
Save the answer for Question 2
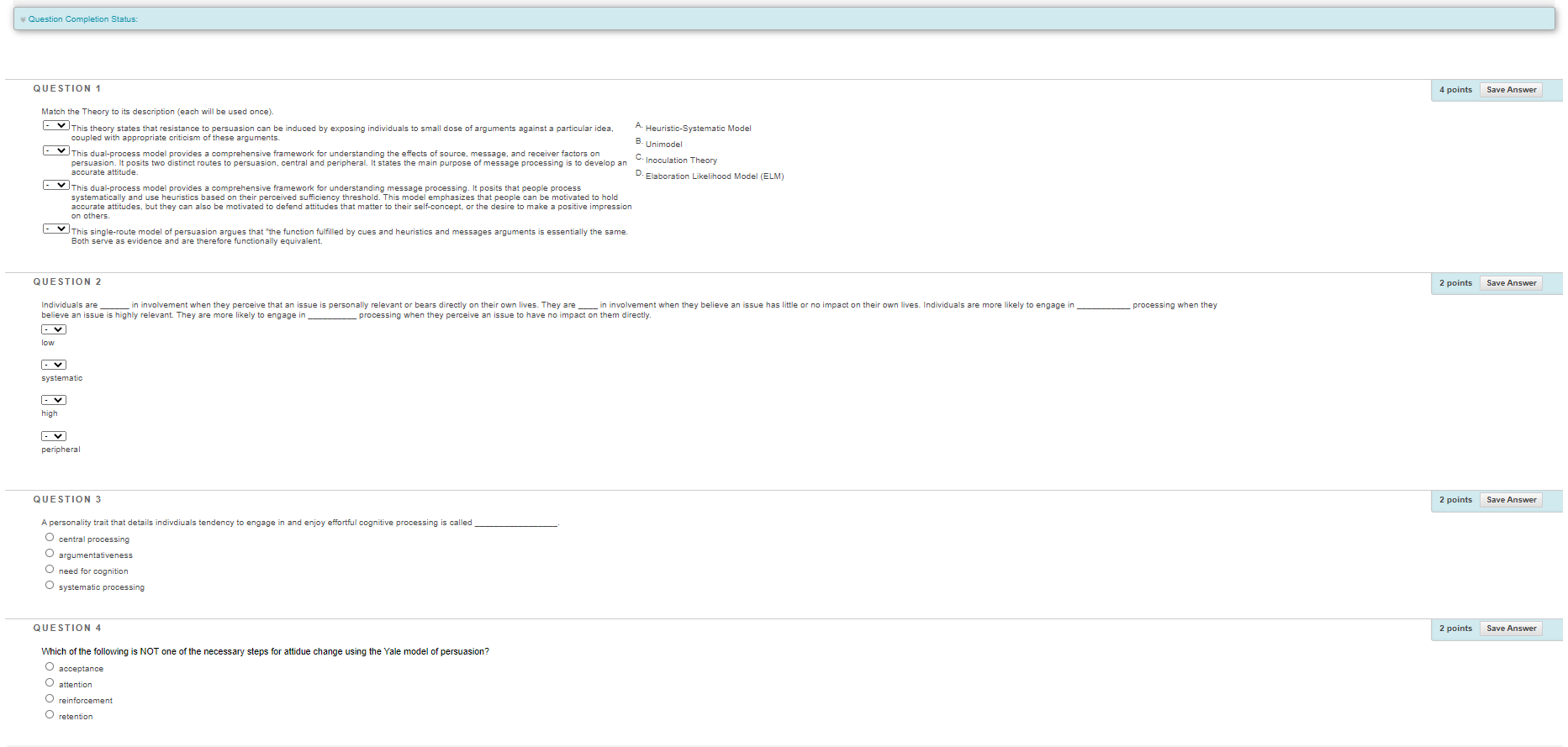coord(1511,283)
